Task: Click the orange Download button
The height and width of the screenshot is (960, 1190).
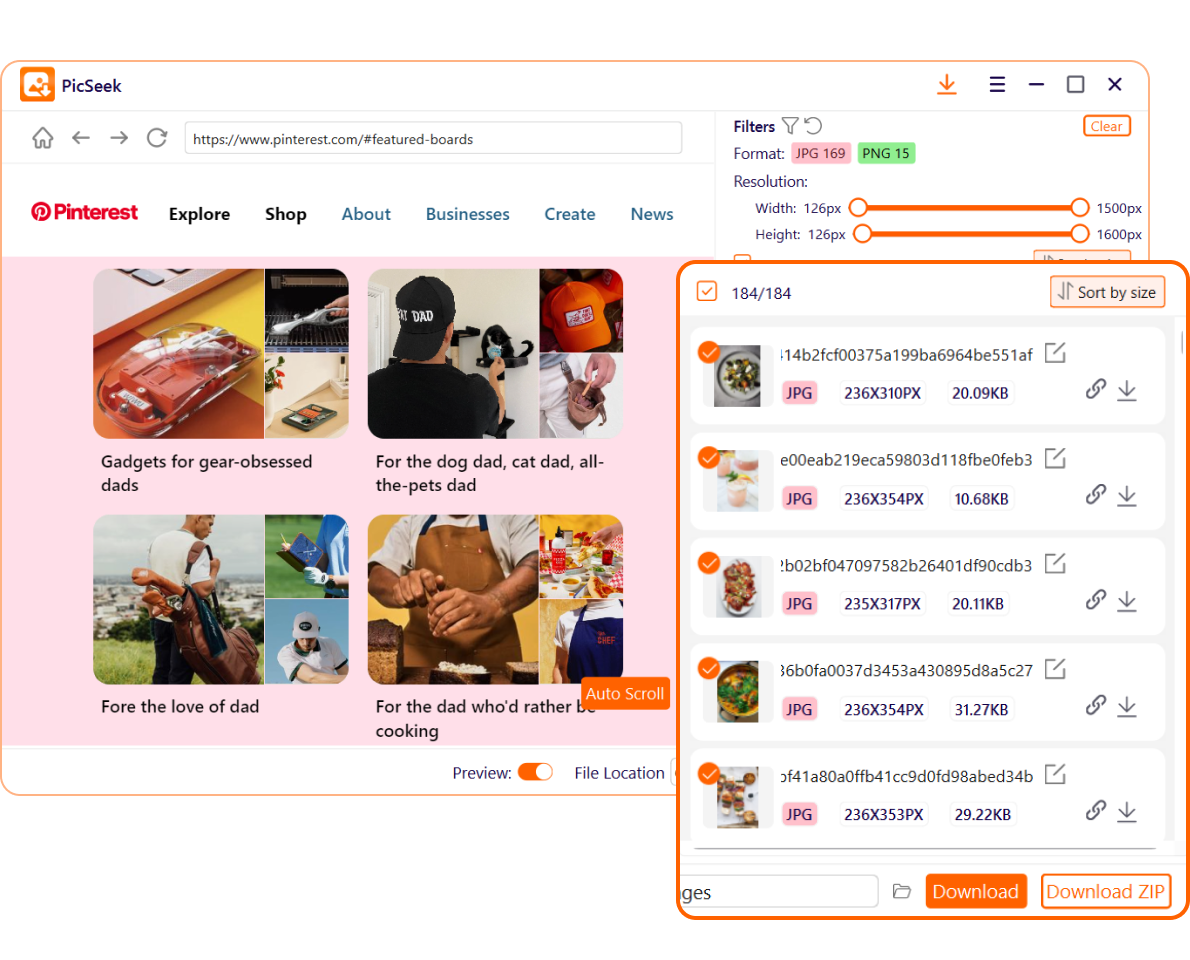Action: tap(975, 891)
